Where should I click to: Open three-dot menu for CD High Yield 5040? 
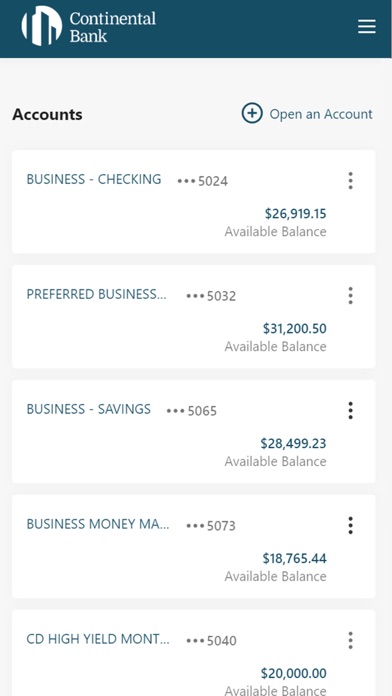click(x=350, y=641)
